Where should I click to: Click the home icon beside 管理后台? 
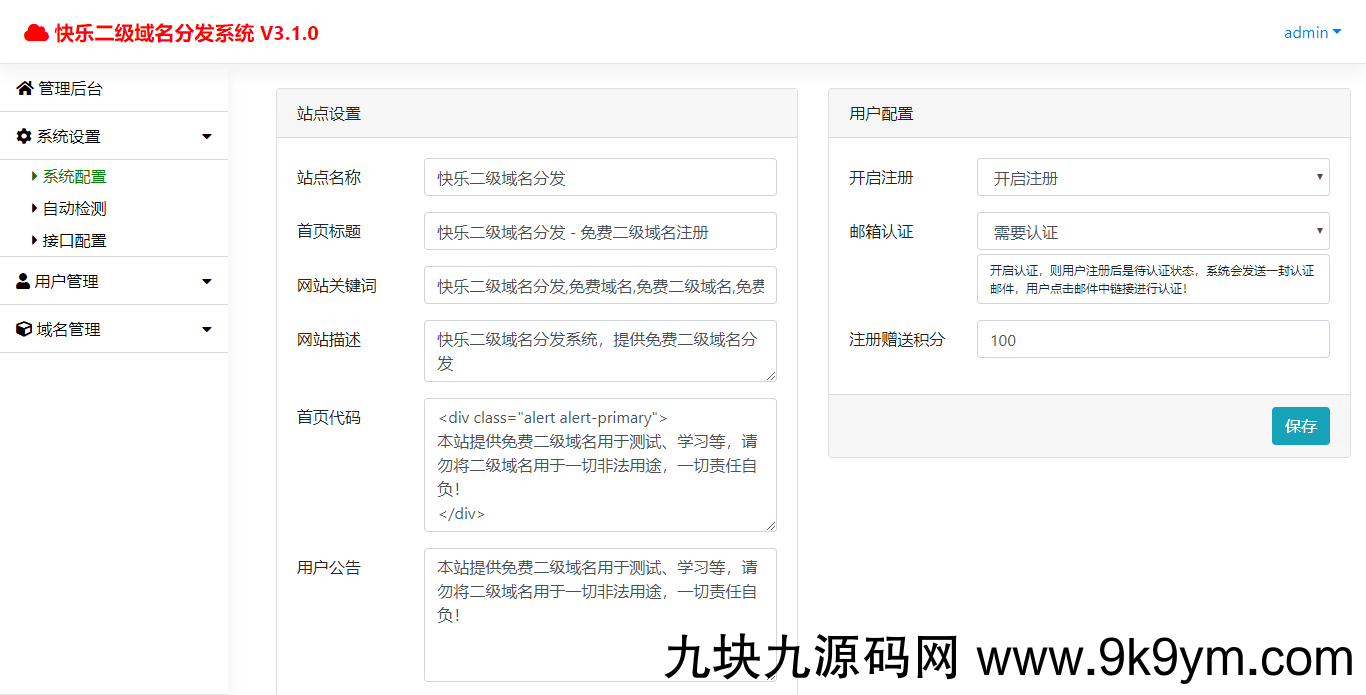click(x=25, y=89)
